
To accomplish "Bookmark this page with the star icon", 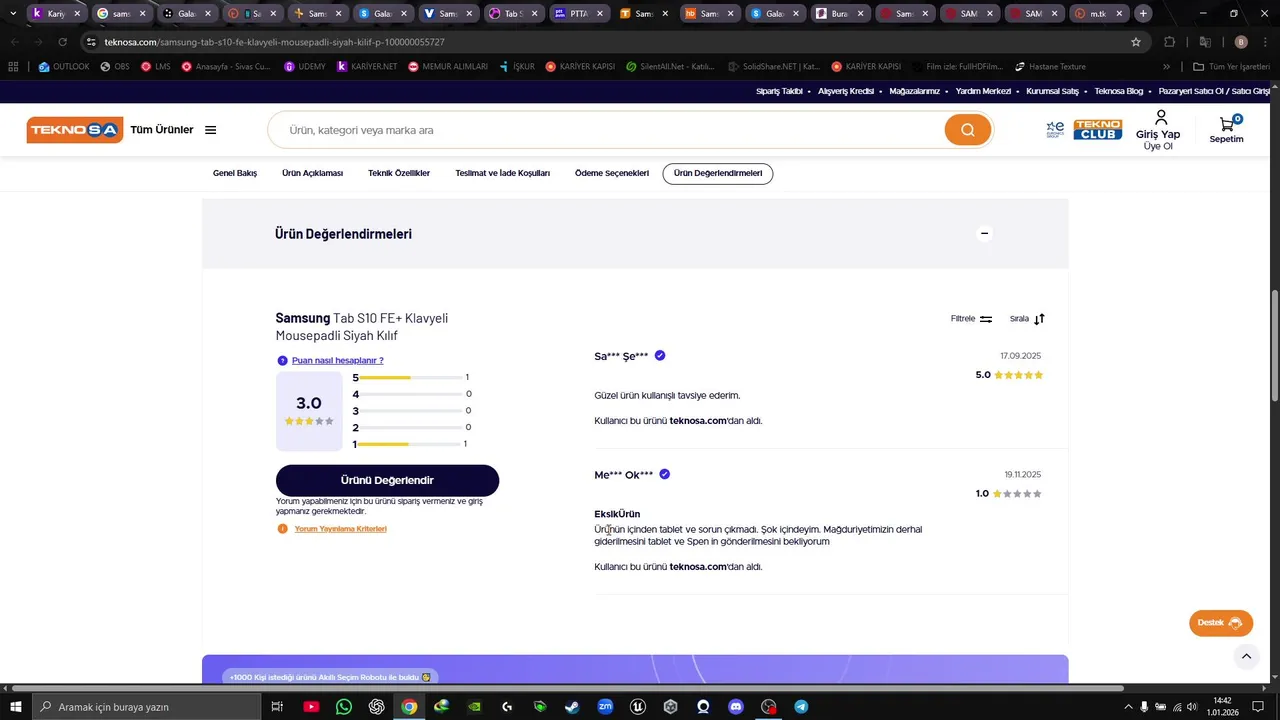I will pyautogui.click(x=1136, y=42).
